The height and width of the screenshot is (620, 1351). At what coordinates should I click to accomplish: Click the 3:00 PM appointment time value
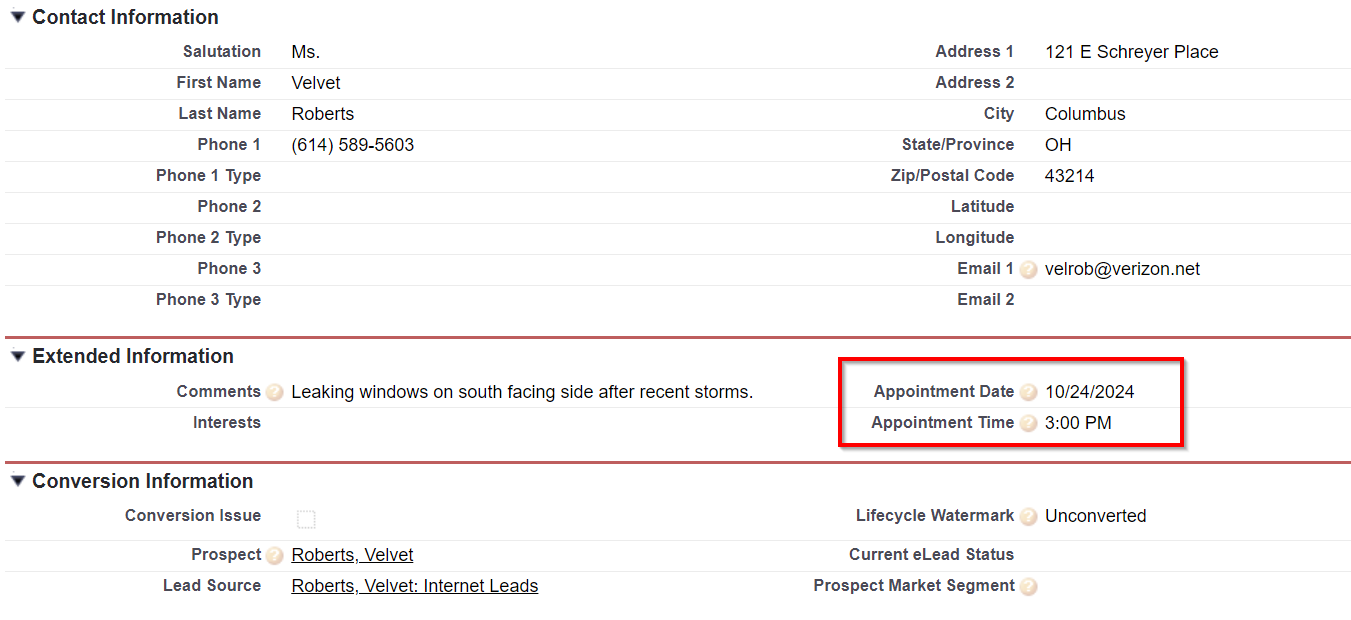pos(1078,423)
